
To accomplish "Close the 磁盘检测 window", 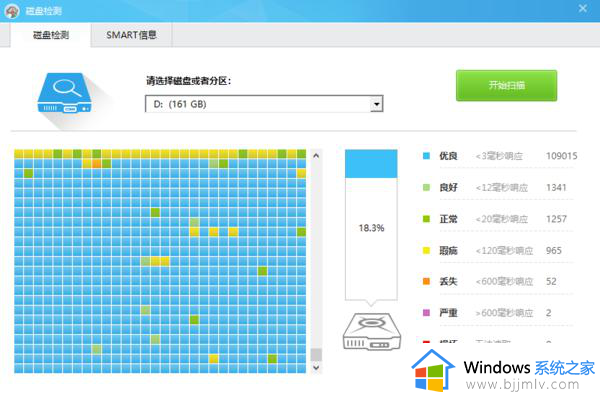I will coord(582,8).
